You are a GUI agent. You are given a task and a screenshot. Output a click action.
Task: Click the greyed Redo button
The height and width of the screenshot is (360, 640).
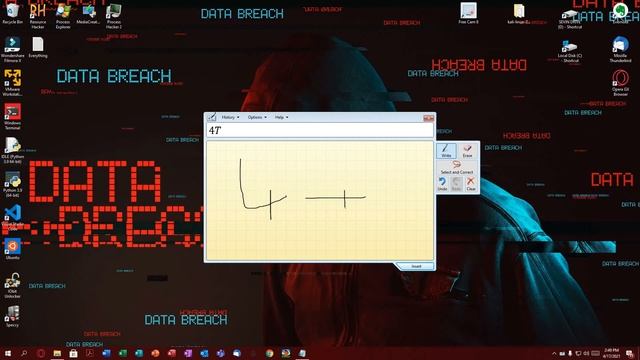coord(456,184)
